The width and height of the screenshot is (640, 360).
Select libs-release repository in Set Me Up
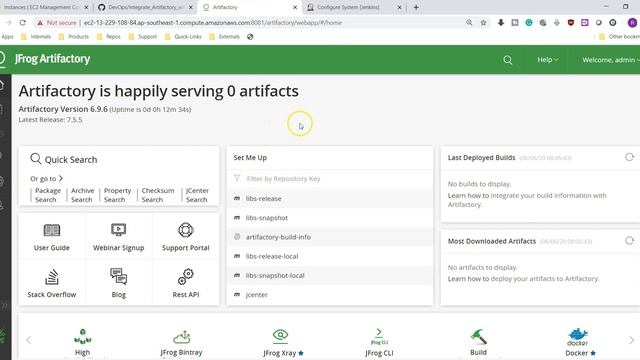pyautogui.click(x=330, y=199)
